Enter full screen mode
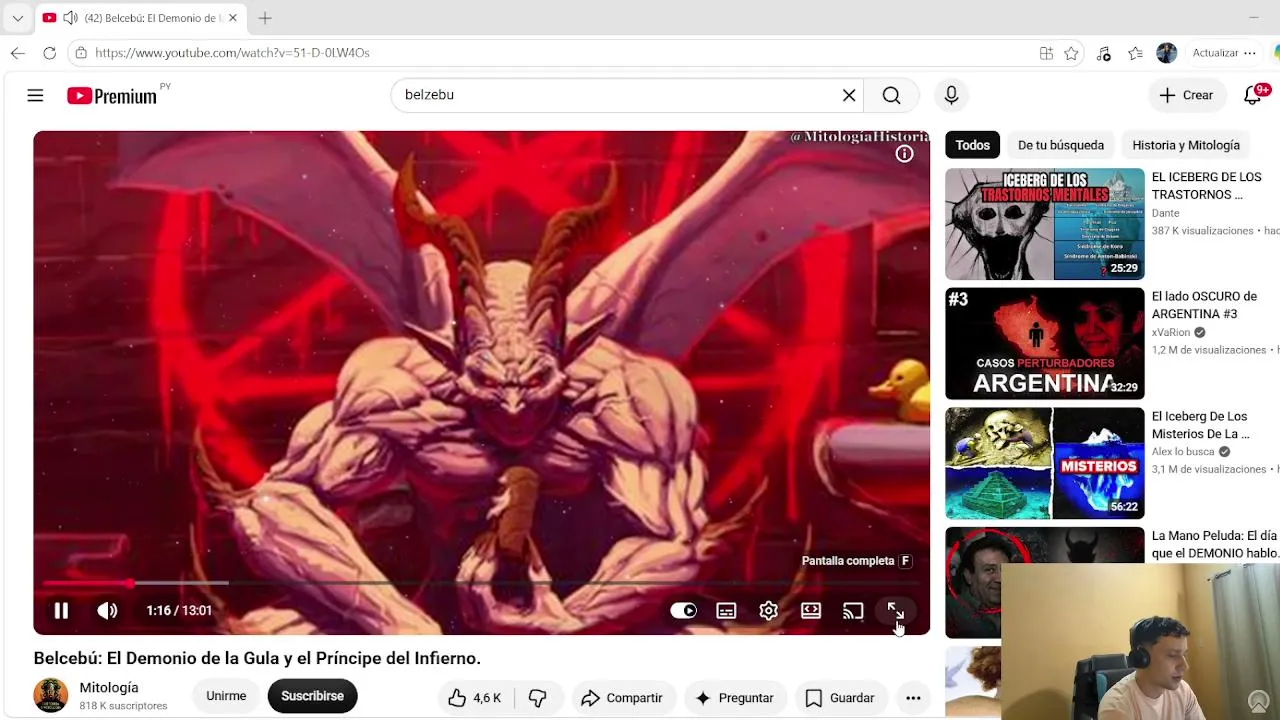This screenshot has width=1280, height=720. [x=895, y=610]
